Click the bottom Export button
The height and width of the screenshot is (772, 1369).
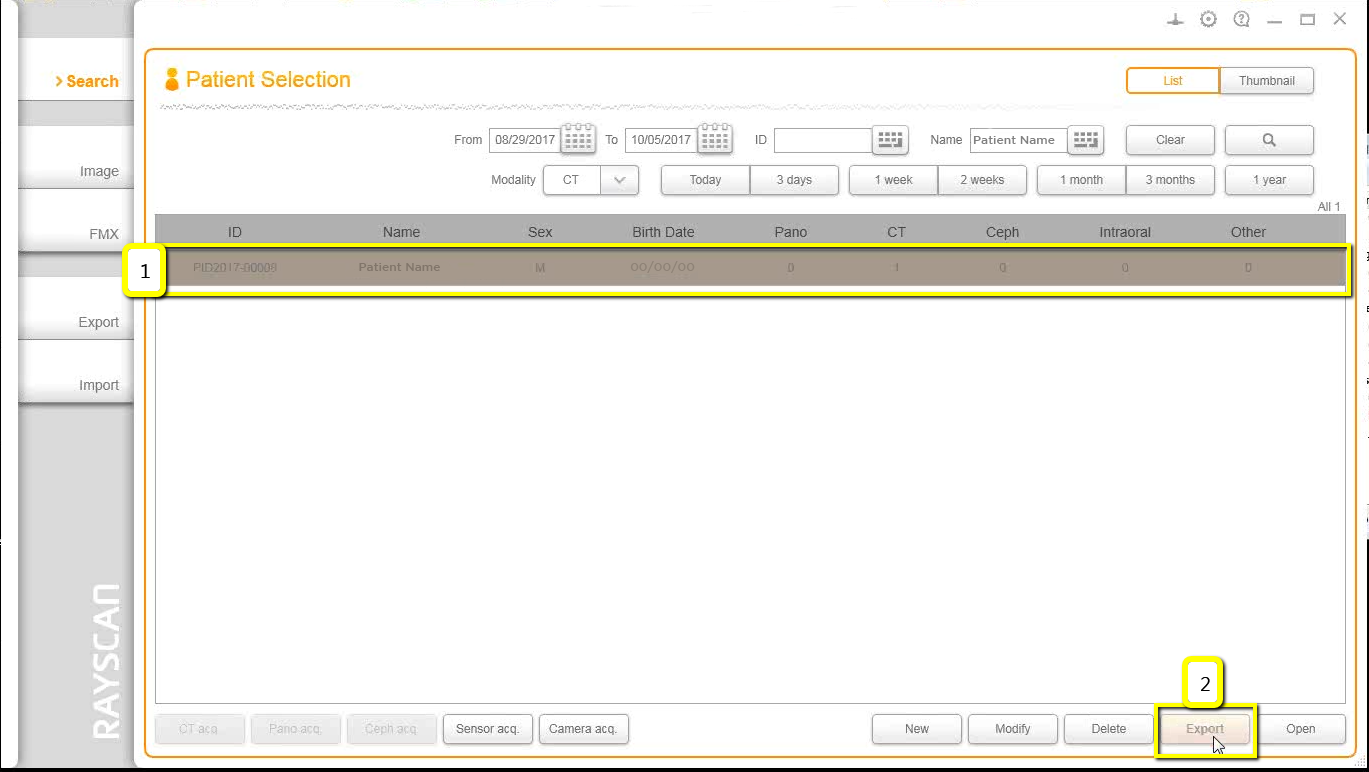[1205, 729]
